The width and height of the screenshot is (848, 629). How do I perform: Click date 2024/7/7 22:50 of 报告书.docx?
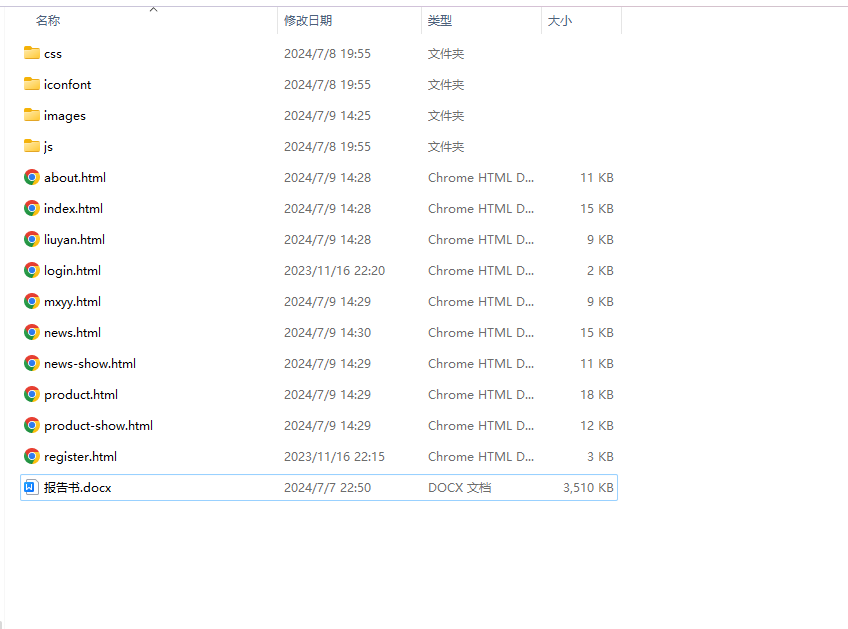[327, 487]
